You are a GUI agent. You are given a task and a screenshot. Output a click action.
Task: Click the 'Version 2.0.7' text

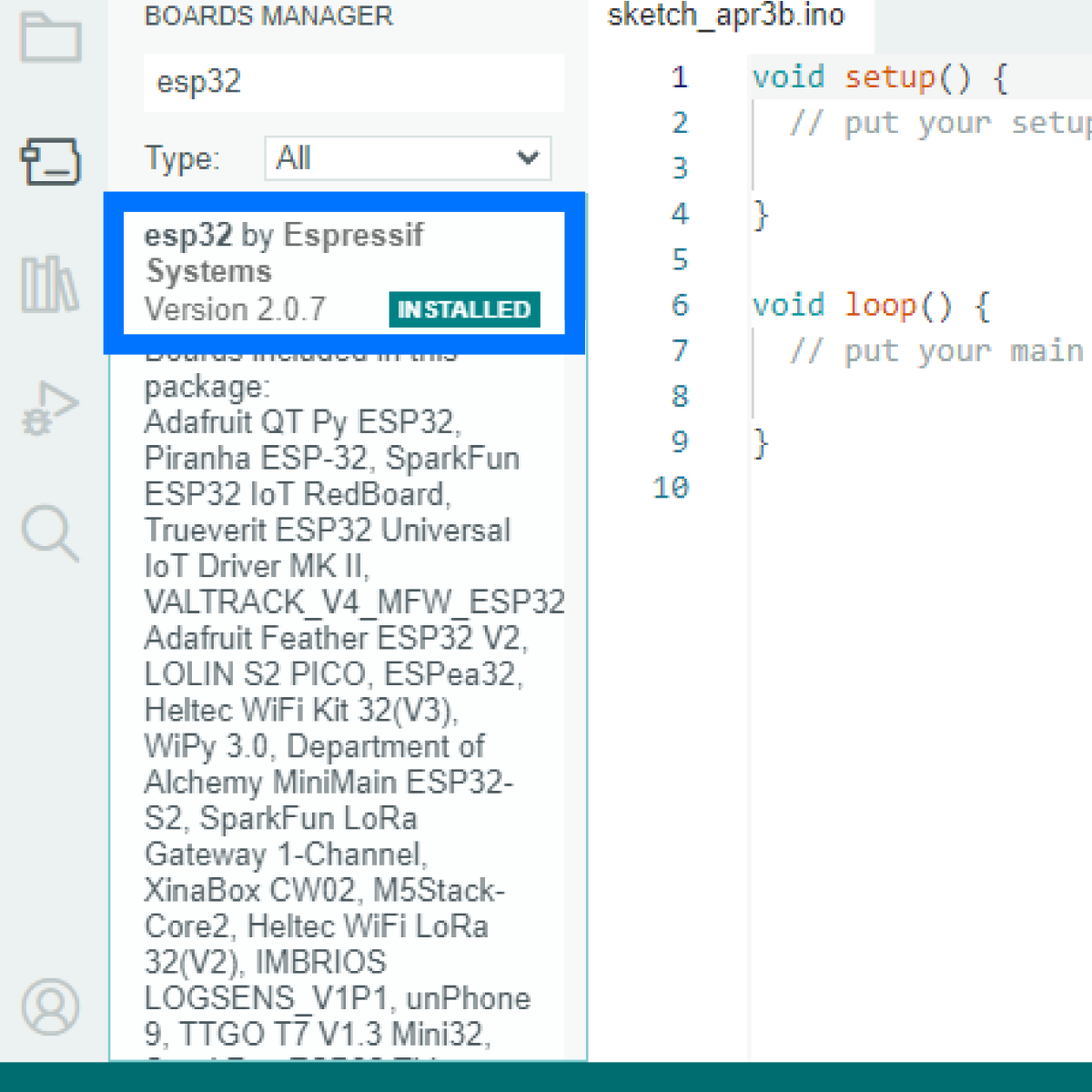click(x=235, y=309)
